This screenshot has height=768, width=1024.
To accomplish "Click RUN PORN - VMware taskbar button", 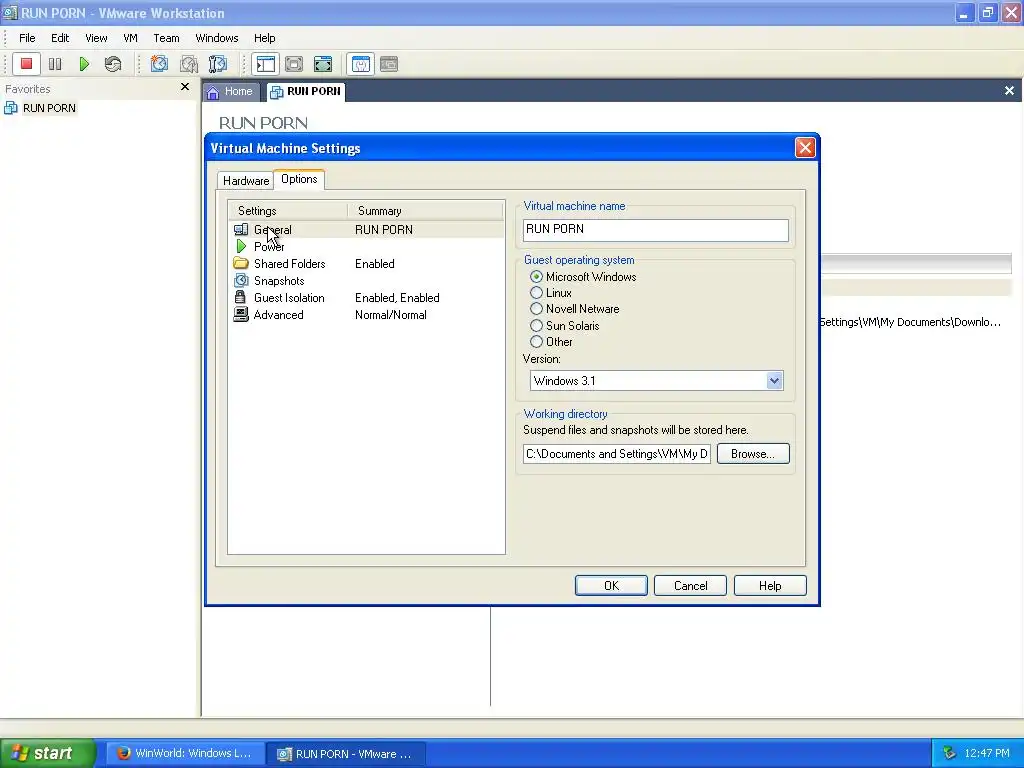I will (x=347, y=754).
